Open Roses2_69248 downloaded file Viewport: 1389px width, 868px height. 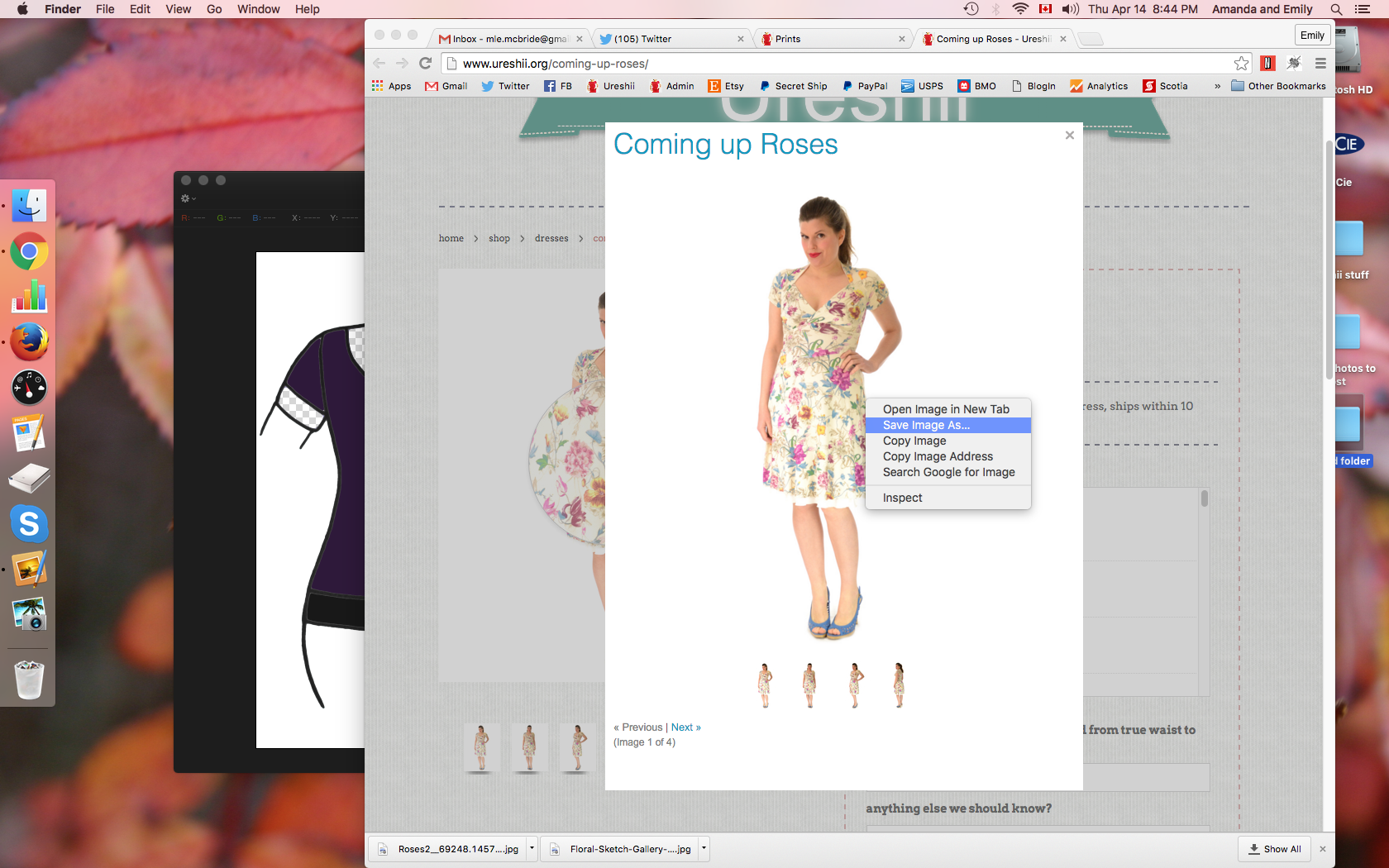(x=447, y=849)
